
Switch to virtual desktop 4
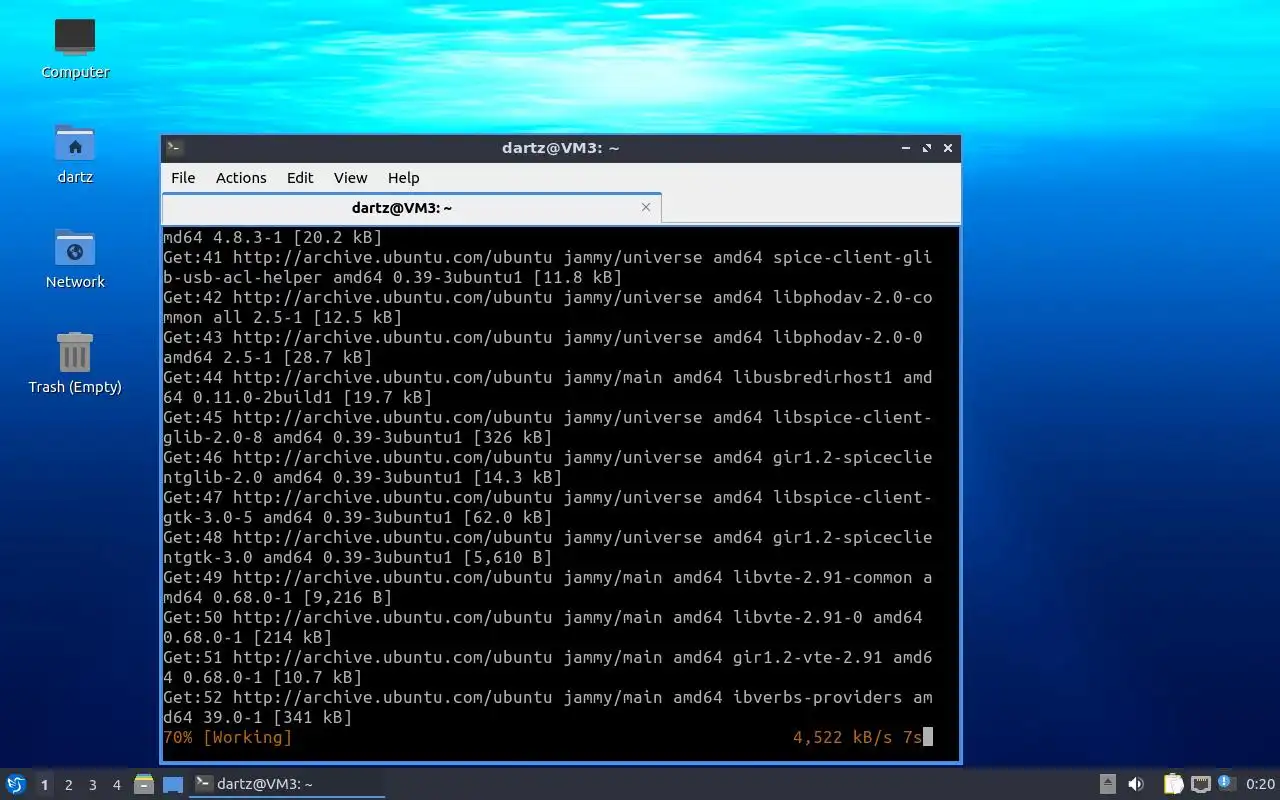click(116, 785)
